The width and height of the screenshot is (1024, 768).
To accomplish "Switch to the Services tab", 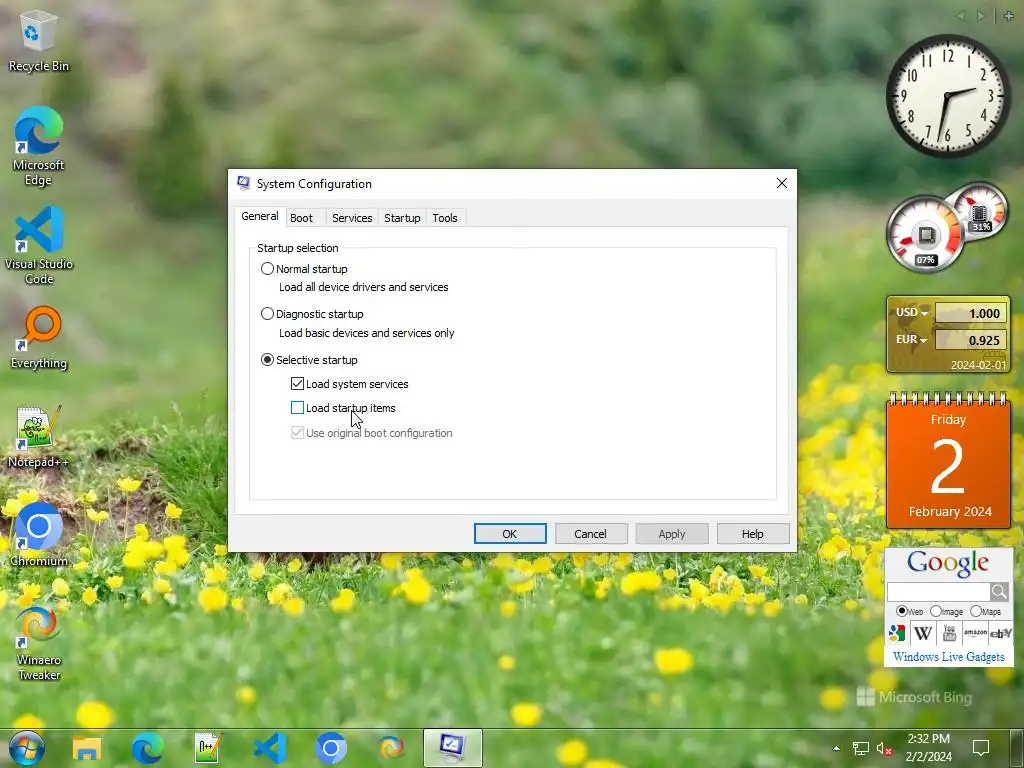I will 352,218.
